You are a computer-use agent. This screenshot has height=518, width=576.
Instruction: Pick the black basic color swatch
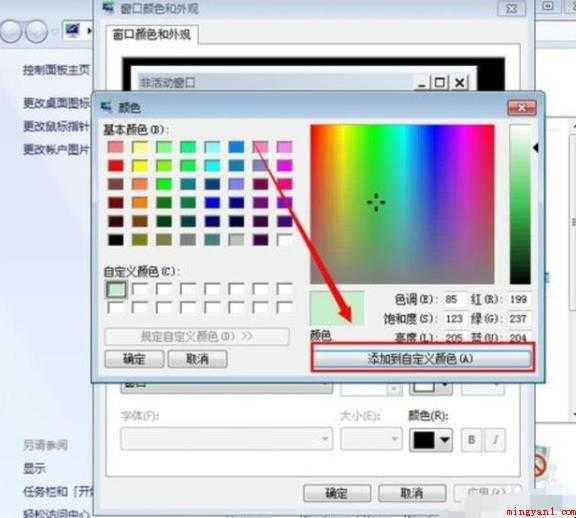tap(116, 240)
